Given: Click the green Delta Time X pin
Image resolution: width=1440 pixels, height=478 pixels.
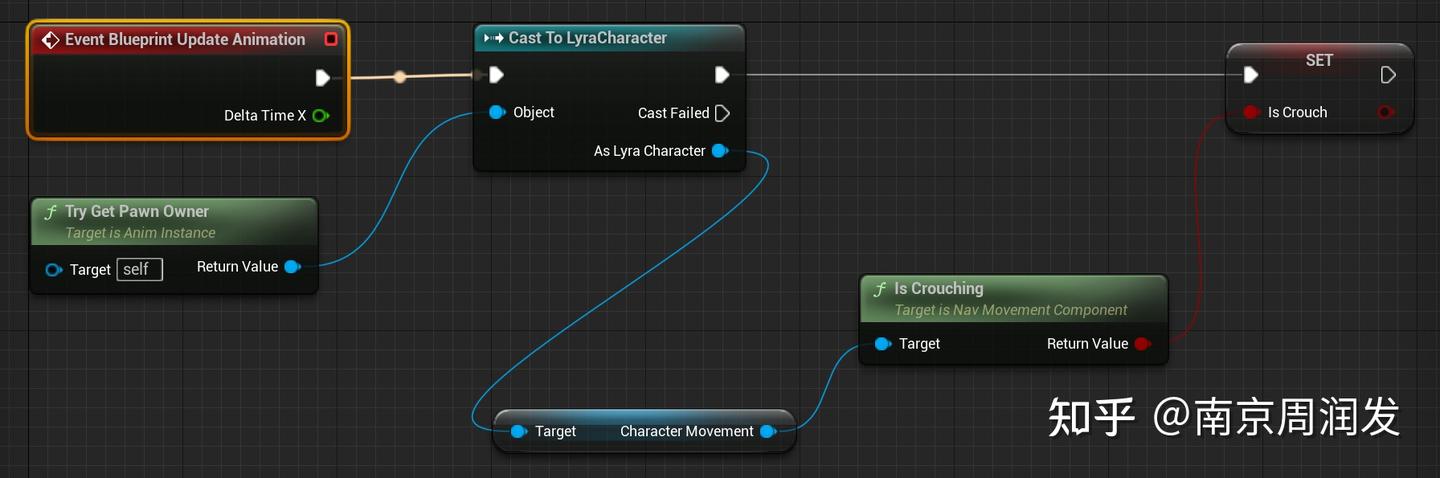Looking at the screenshot, I should click(x=320, y=115).
